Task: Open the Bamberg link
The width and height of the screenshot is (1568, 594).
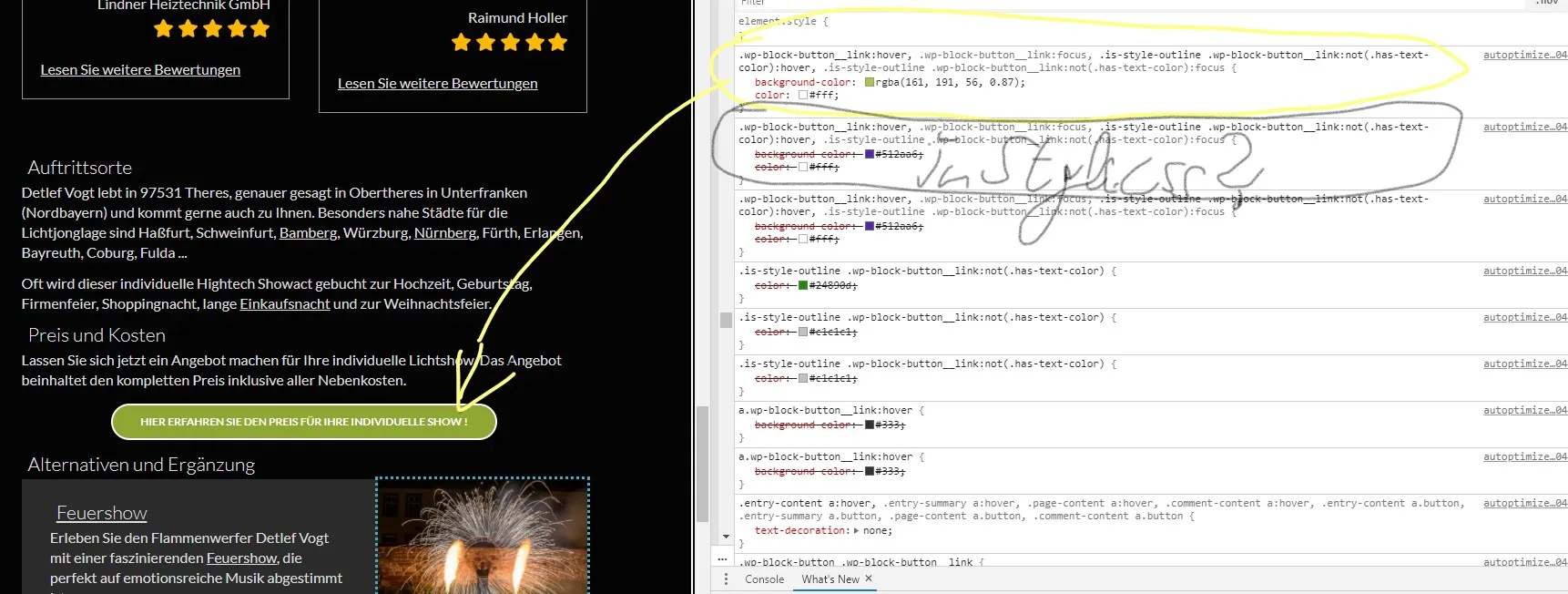Action: 309,232
